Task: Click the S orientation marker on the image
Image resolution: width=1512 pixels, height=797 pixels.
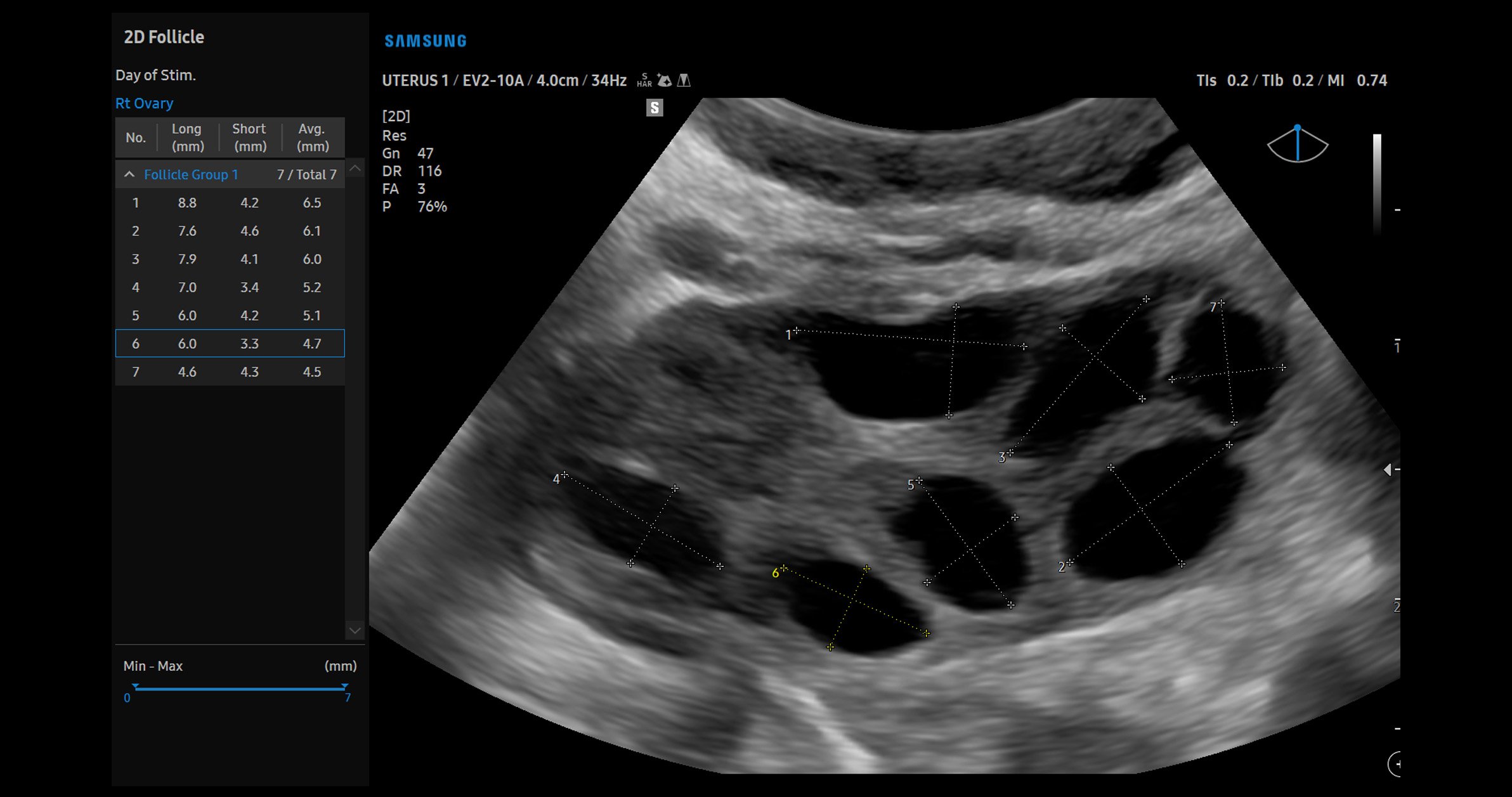Action: (x=655, y=108)
